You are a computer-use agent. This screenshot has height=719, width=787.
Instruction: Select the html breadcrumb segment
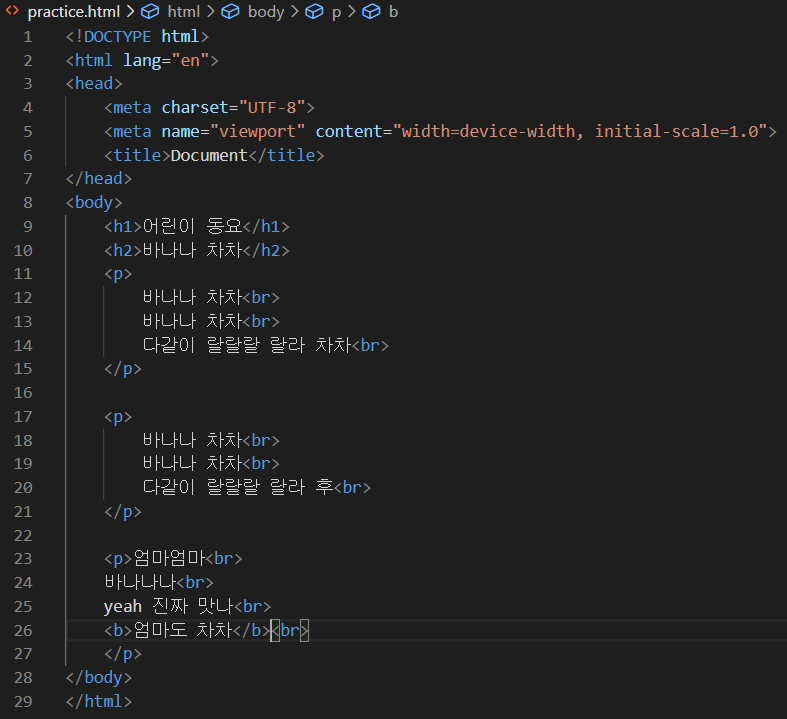[x=183, y=12]
